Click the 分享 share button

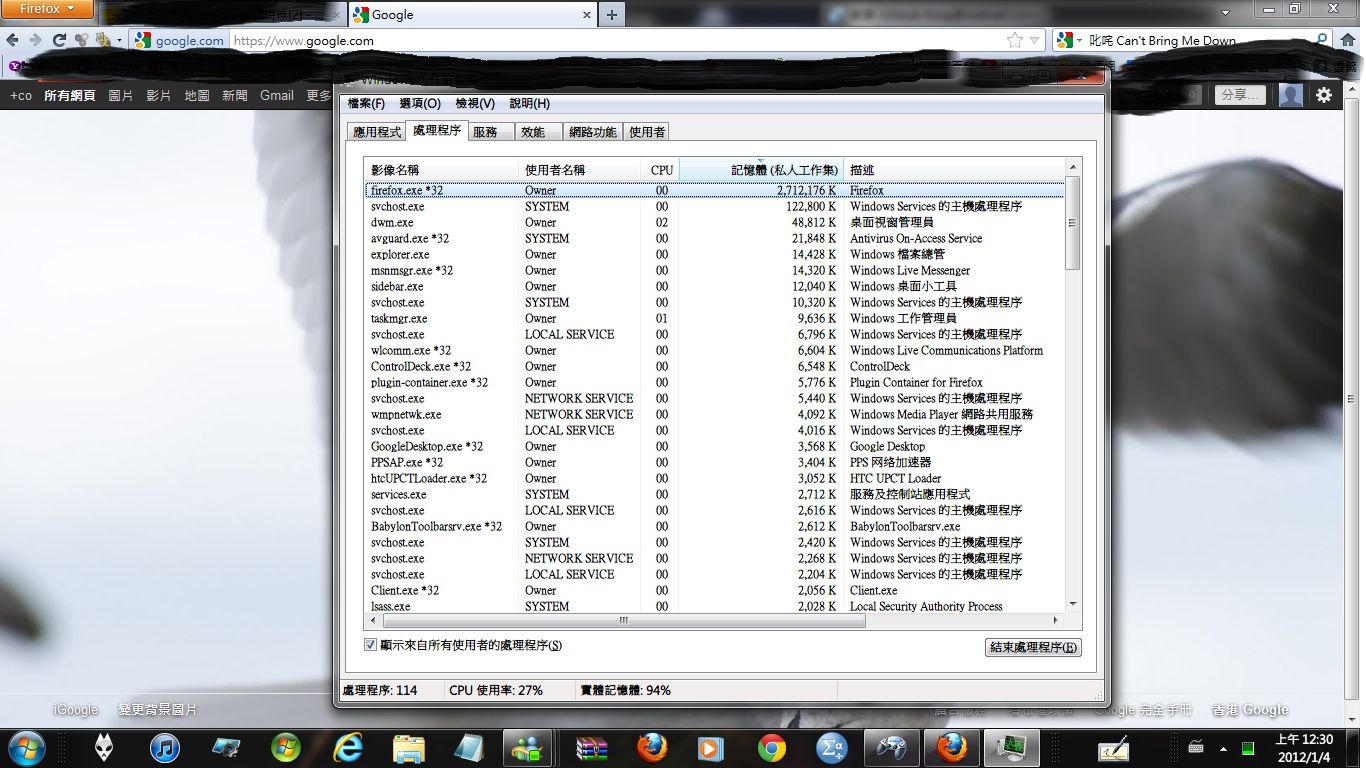(x=1240, y=95)
